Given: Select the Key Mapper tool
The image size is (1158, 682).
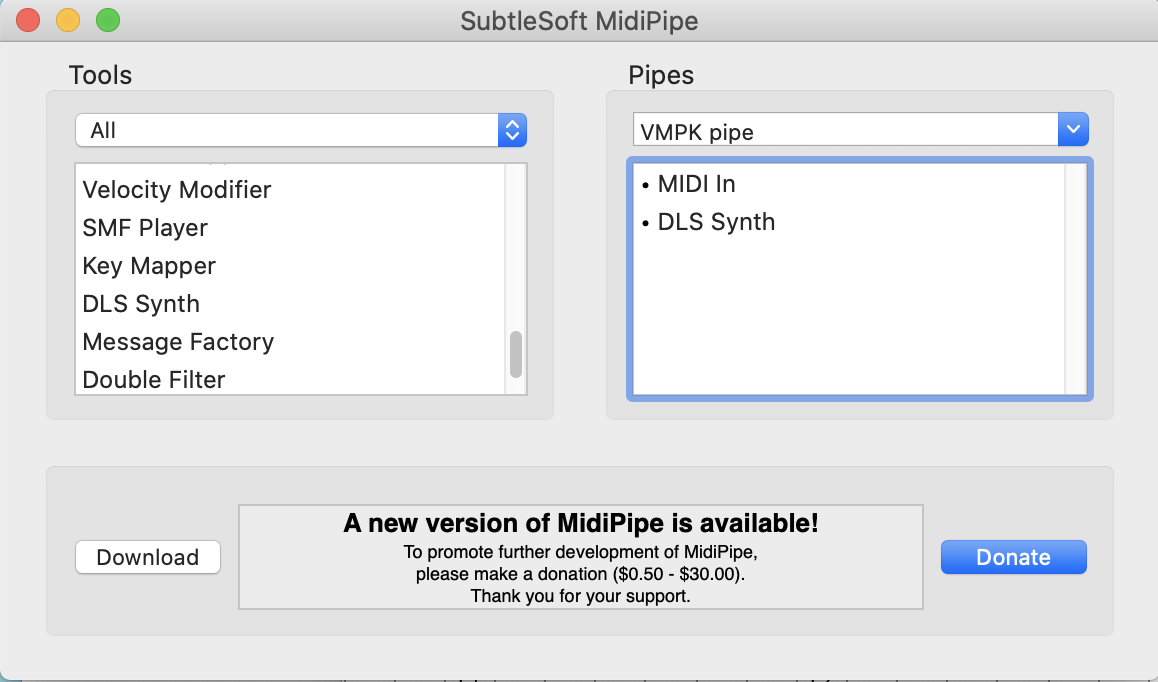Looking at the screenshot, I should point(149,266).
